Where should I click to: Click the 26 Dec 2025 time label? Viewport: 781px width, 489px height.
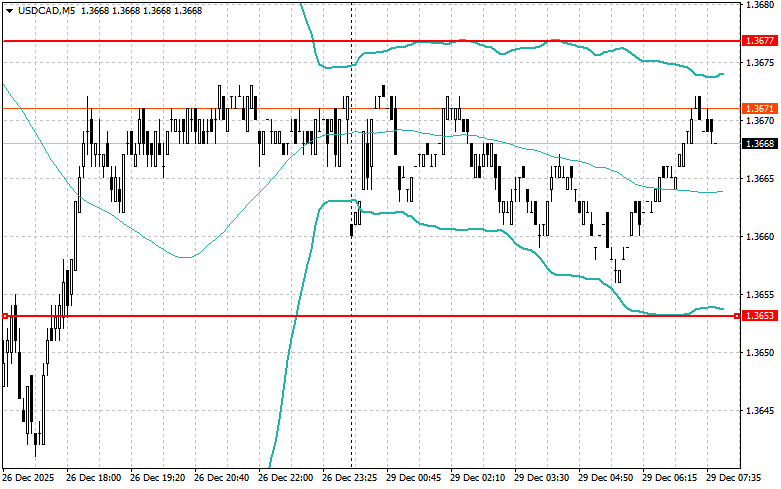(x=28, y=478)
